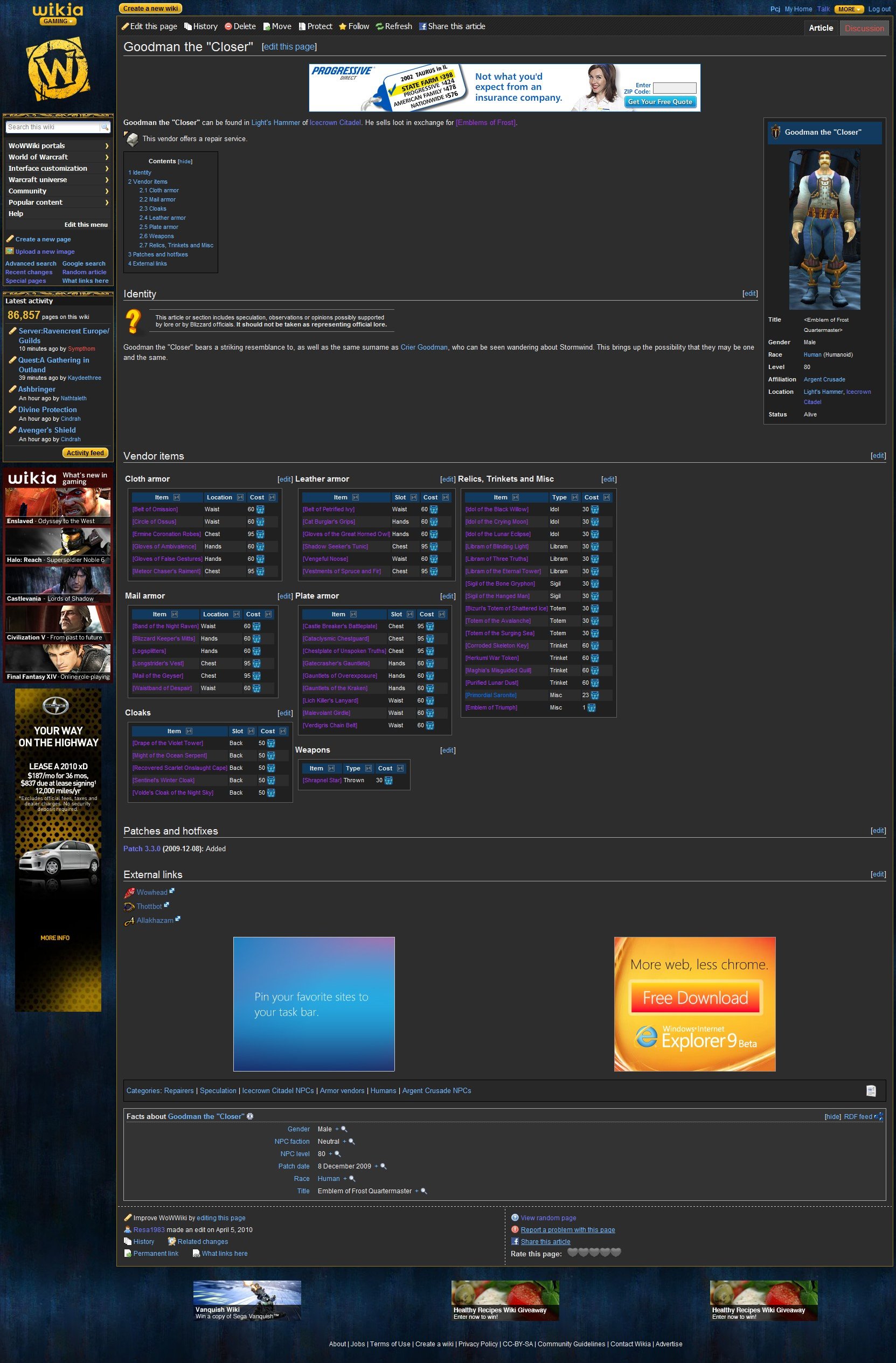Focus the Search this wiki field
This screenshot has height=1363, width=896.
(53, 127)
